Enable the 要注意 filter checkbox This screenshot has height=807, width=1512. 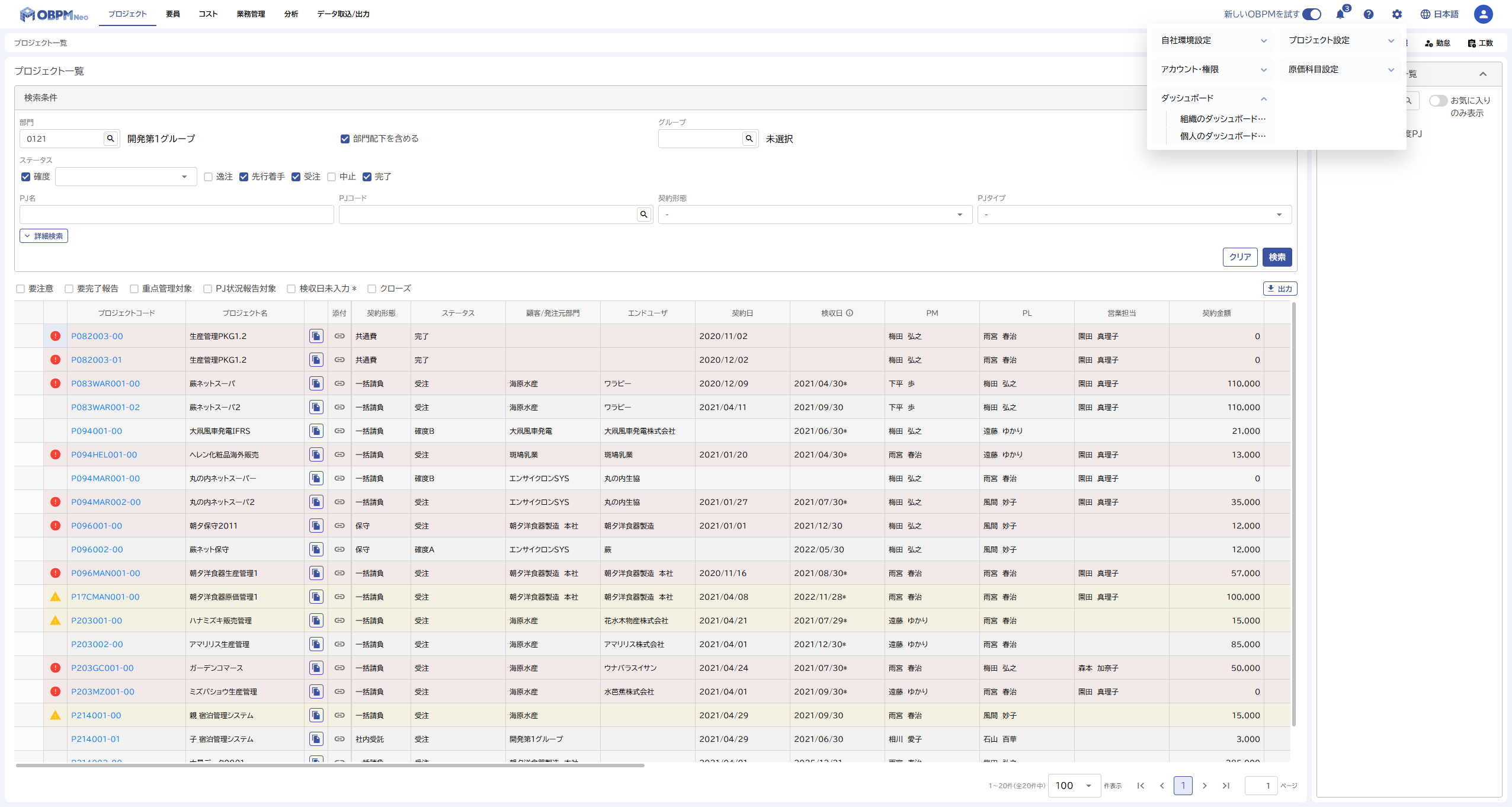coord(21,289)
